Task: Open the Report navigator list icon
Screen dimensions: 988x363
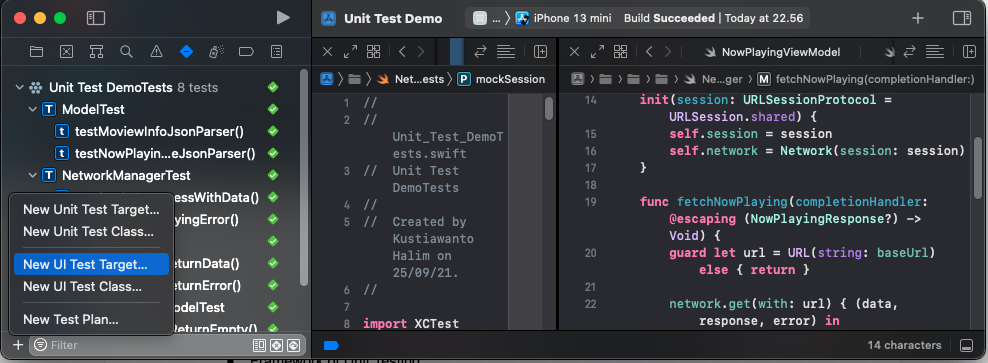Action: (x=276, y=52)
